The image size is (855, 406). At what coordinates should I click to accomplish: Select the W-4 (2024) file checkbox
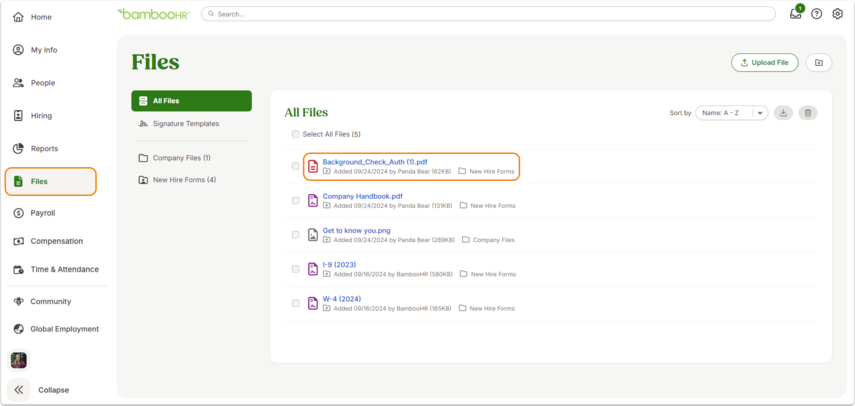pos(296,303)
